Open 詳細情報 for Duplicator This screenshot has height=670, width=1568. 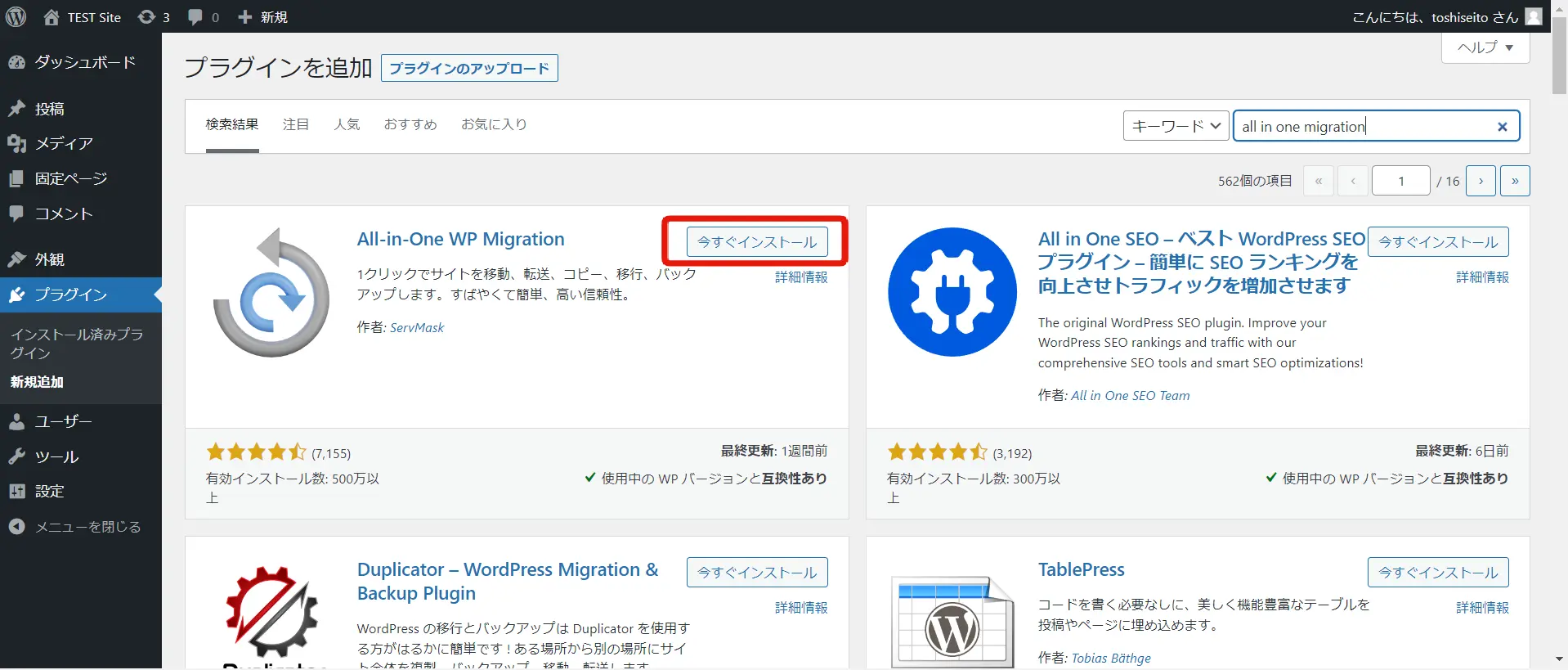801,608
